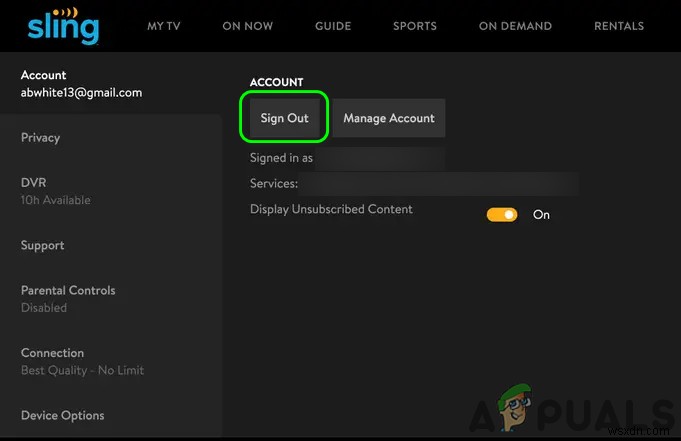Click the Sign Out button
Screen dimensions: 681x441
pos(285,118)
